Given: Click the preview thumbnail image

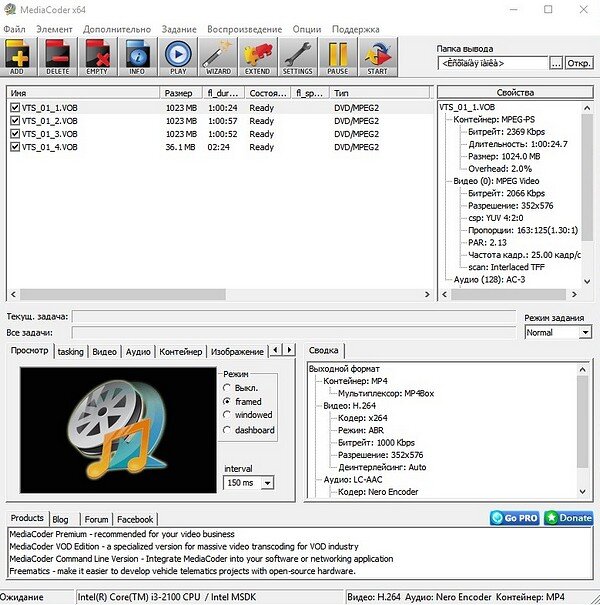Looking at the screenshot, I should pyautogui.click(x=118, y=430).
